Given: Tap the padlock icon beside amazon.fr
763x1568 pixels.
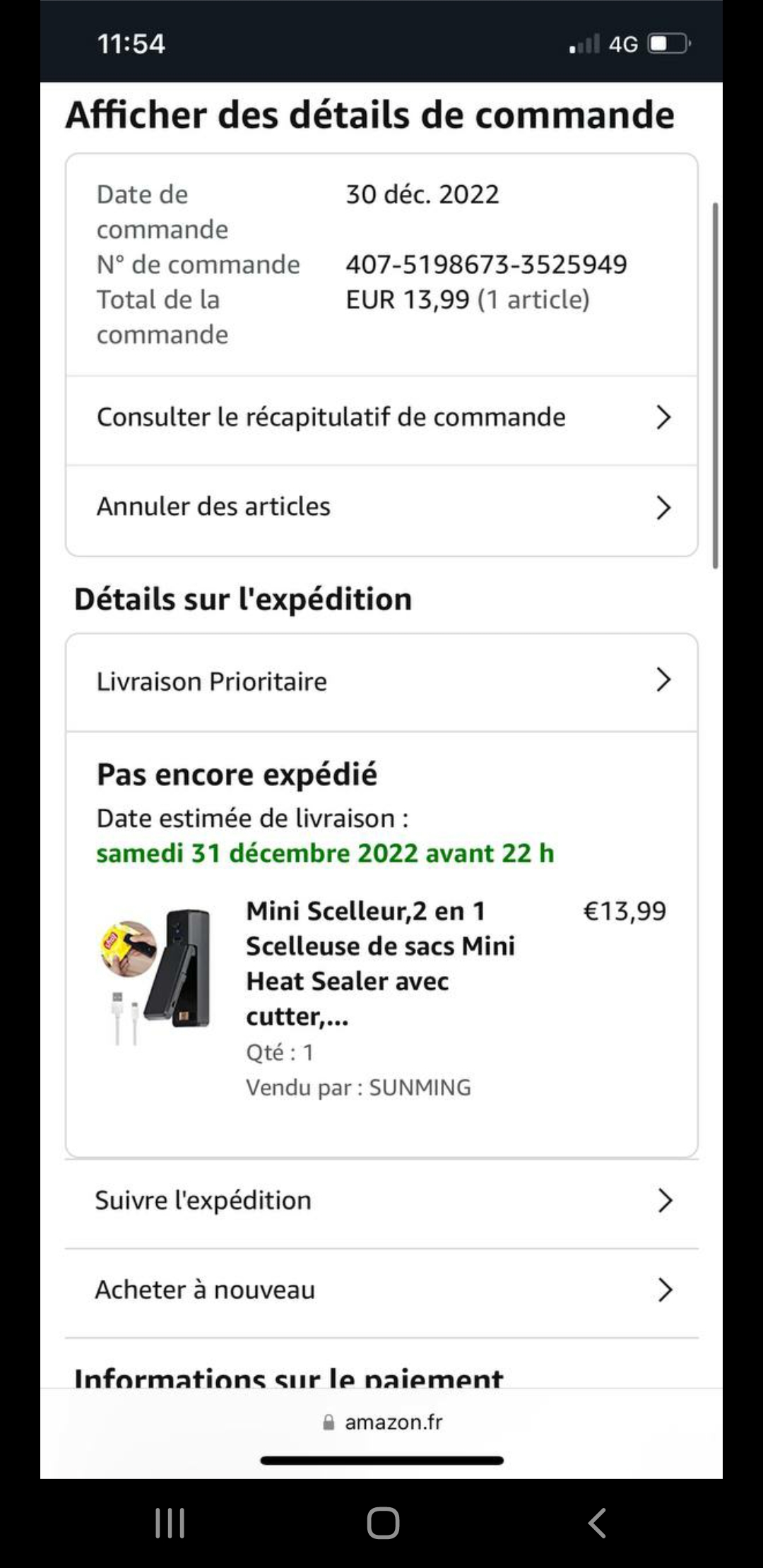Looking at the screenshot, I should coord(329,1422).
